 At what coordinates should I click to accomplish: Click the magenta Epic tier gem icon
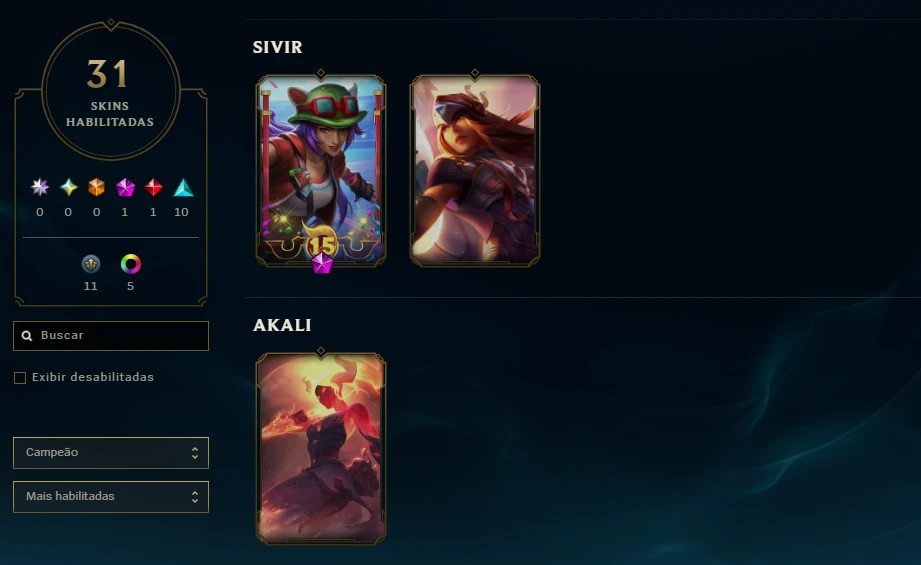(125, 187)
